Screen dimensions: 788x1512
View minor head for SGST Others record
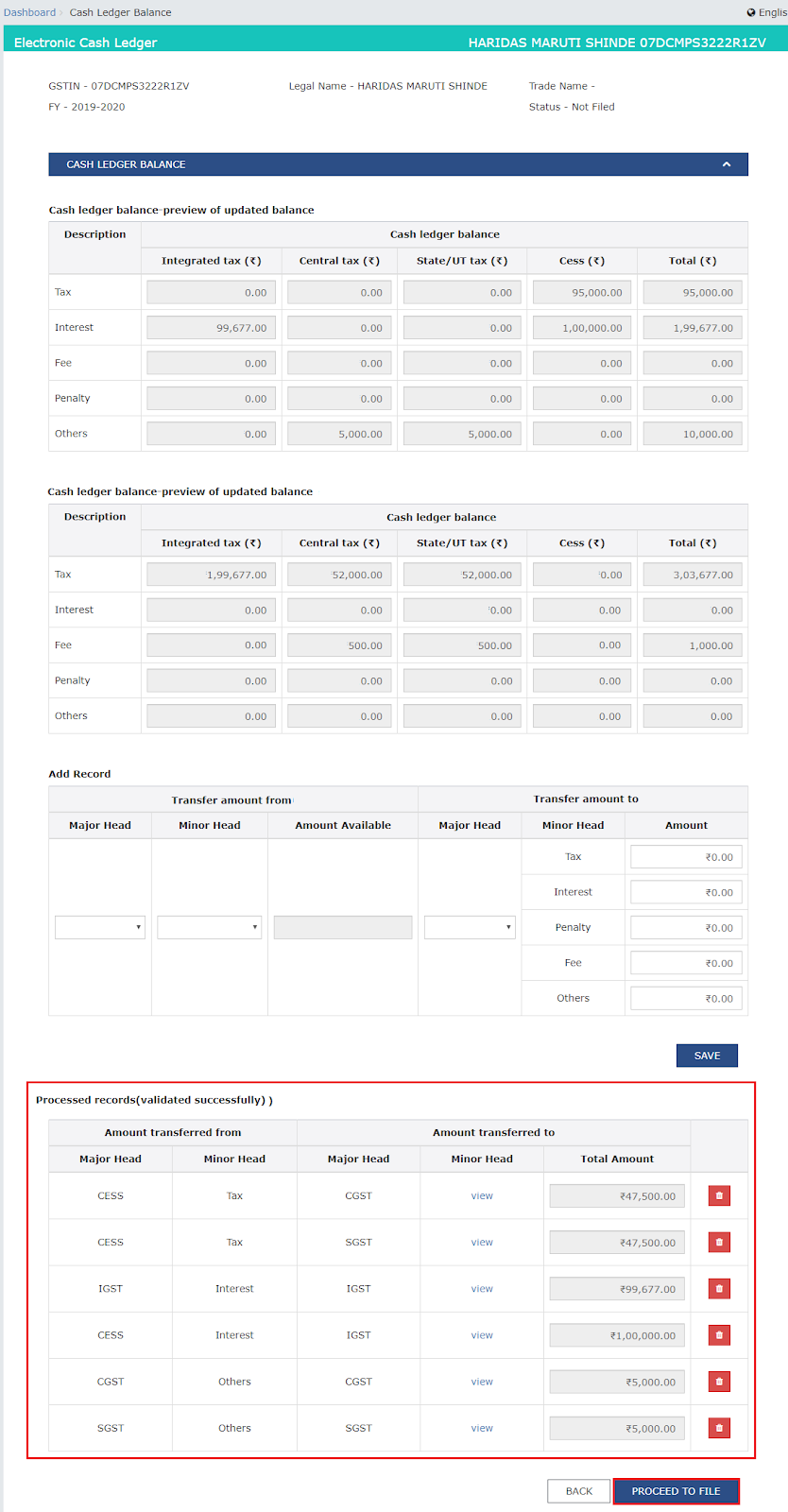coord(482,1428)
